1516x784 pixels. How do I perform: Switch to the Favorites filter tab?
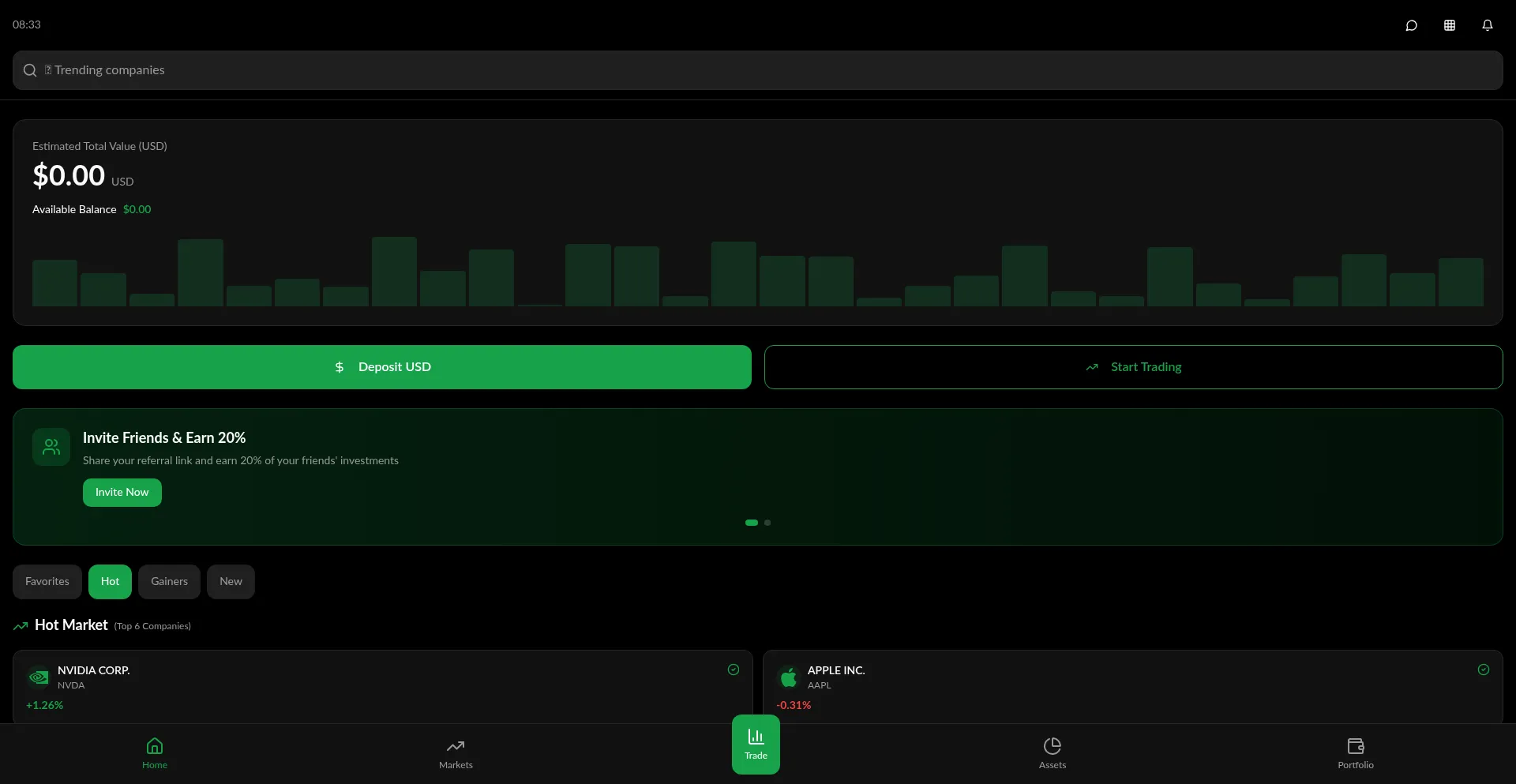coord(47,581)
